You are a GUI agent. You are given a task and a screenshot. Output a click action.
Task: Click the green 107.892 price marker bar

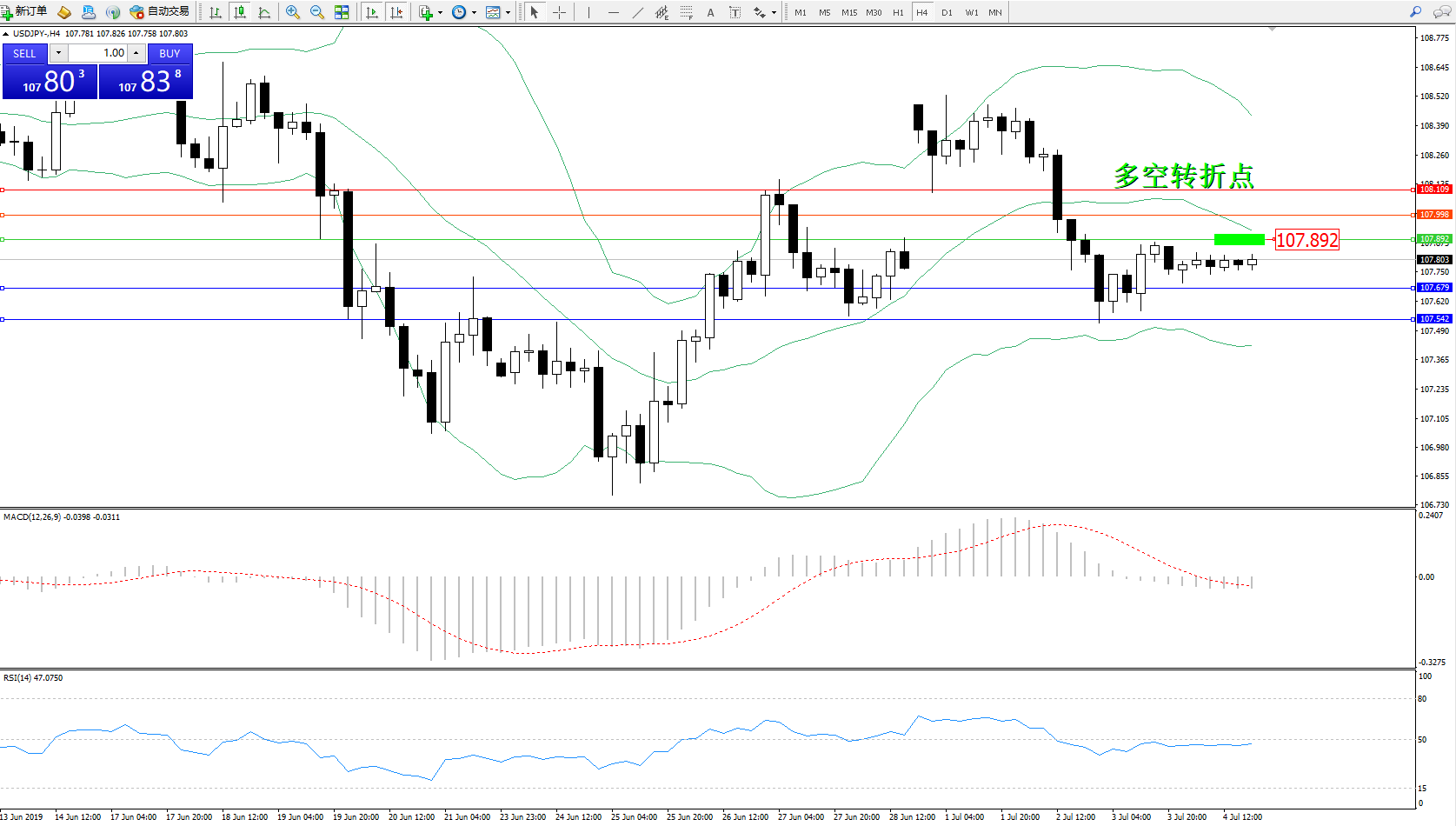[1239, 239]
